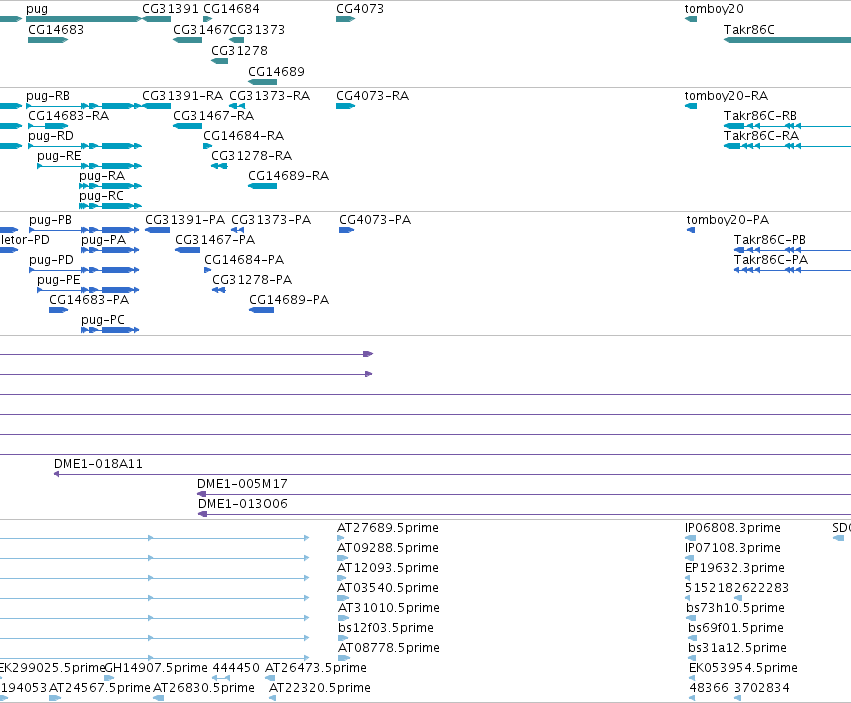Click protein label pug-PB
This screenshot has width=851, height=703.
(50, 220)
